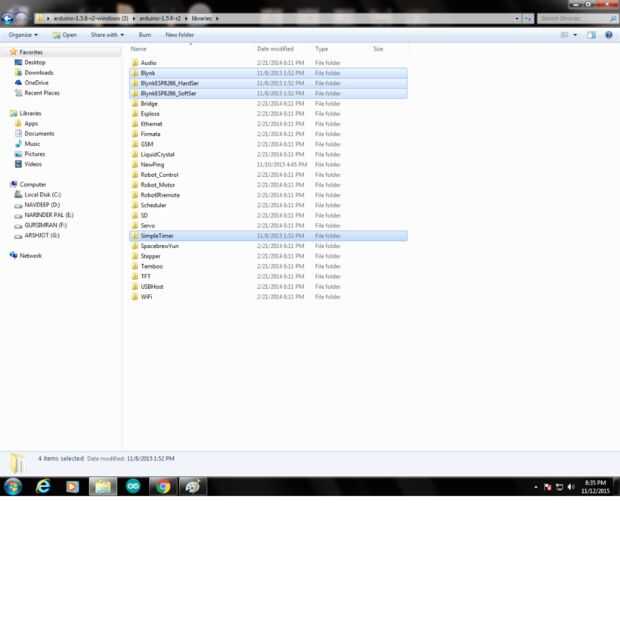Sort by the Date modified column
The image size is (620, 620).
point(275,49)
